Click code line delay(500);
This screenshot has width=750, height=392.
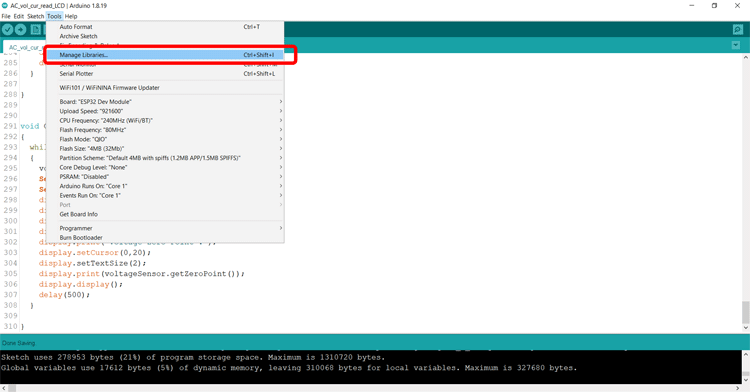click(x=64, y=295)
